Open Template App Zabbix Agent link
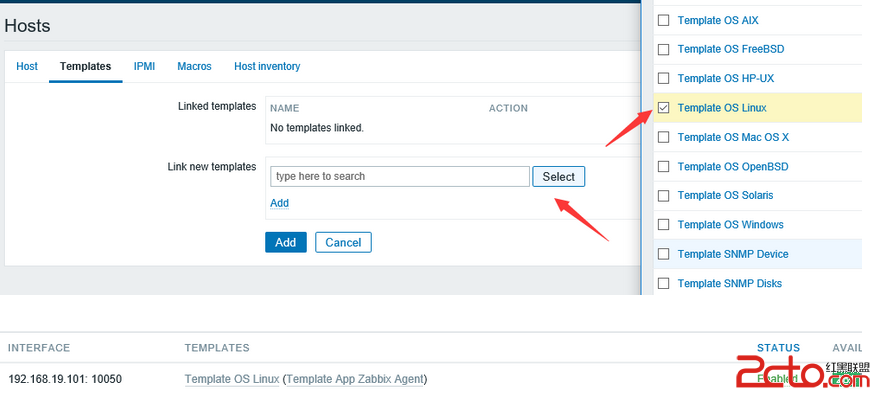873x398 pixels. 355,380
